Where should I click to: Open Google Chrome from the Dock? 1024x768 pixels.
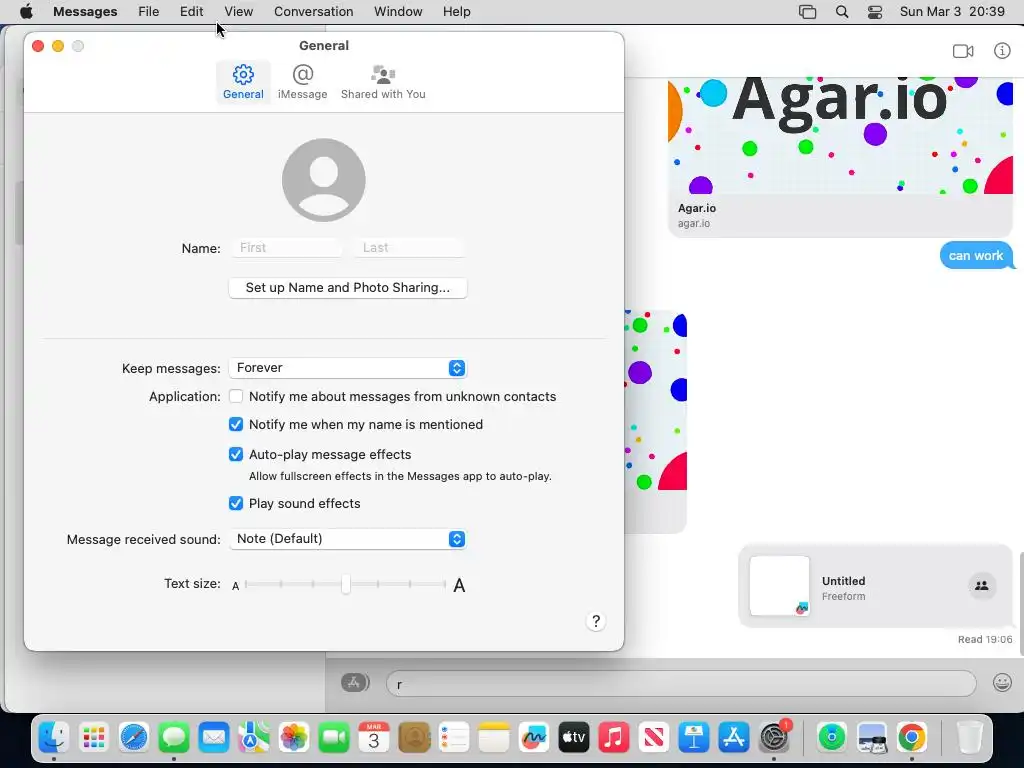pyautogui.click(x=912, y=738)
